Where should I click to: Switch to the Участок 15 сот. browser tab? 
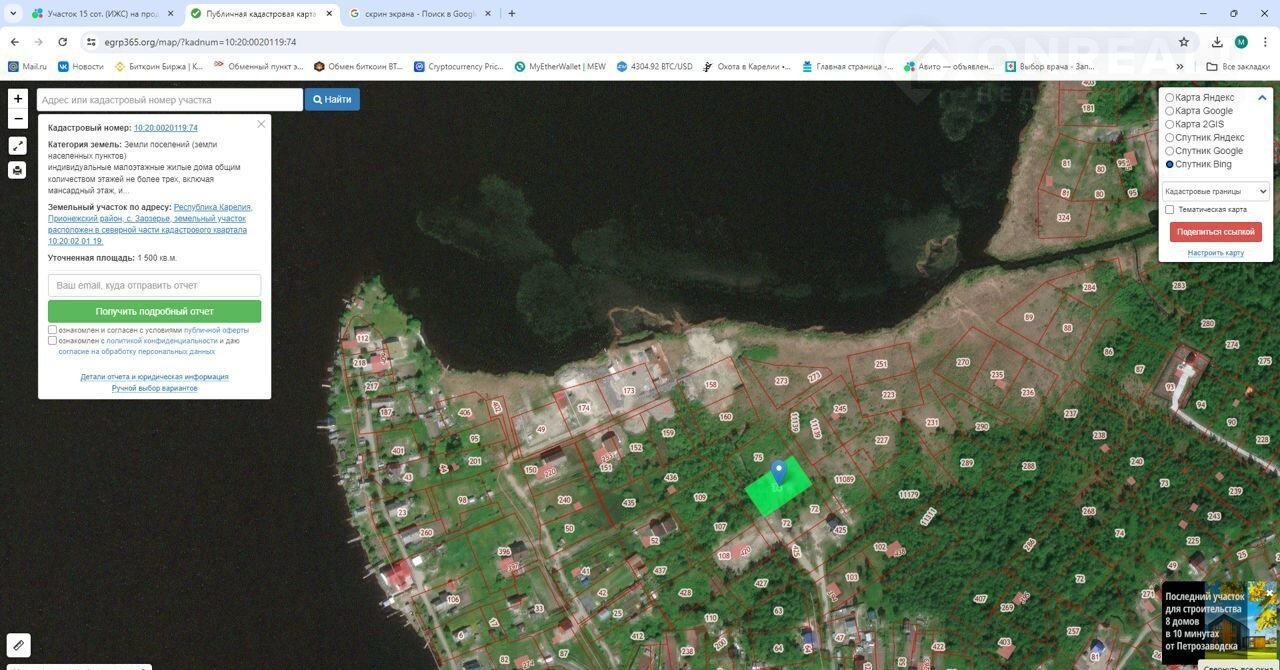95,14
